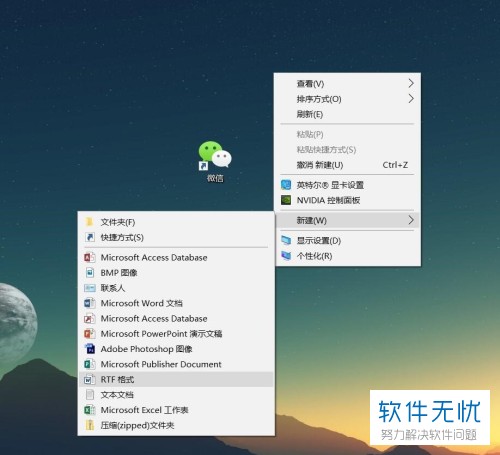Image resolution: width=500 pixels, height=455 pixels.
Task: Select the 新建(W) new item entry
Action: pyautogui.click(x=347, y=220)
